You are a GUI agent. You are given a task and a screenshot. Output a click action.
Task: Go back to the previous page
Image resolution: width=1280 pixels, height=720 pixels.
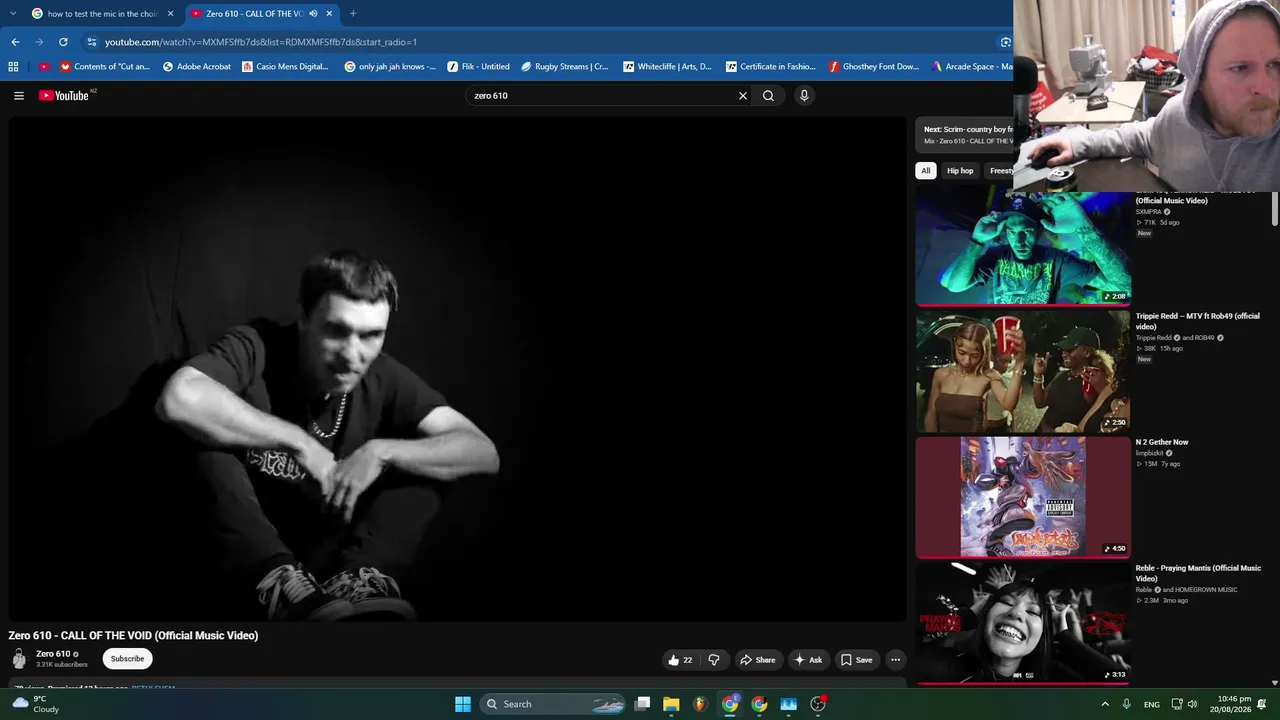pyautogui.click(x=15, y=42)
